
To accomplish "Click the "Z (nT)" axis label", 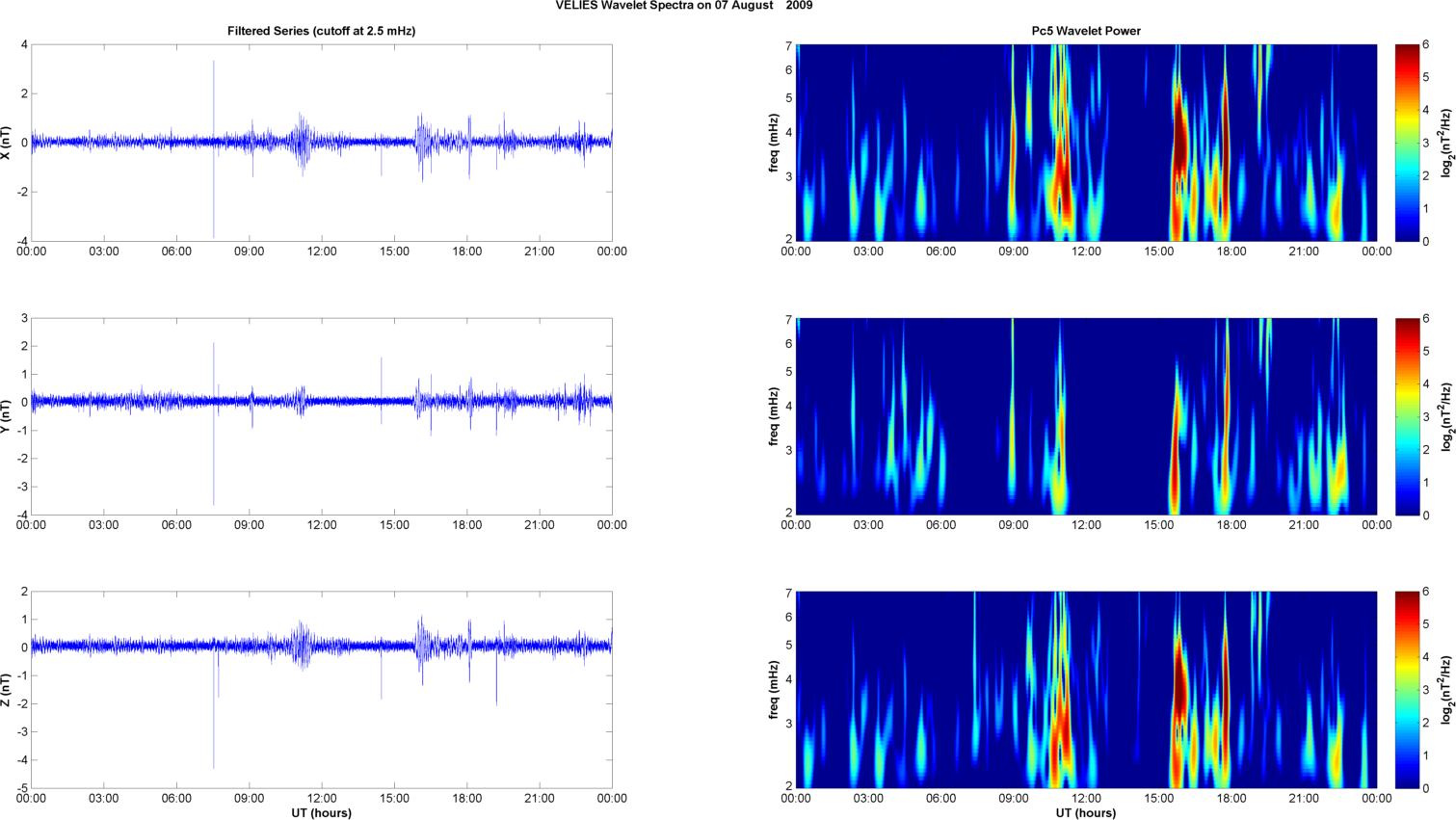I will [7, 690].
